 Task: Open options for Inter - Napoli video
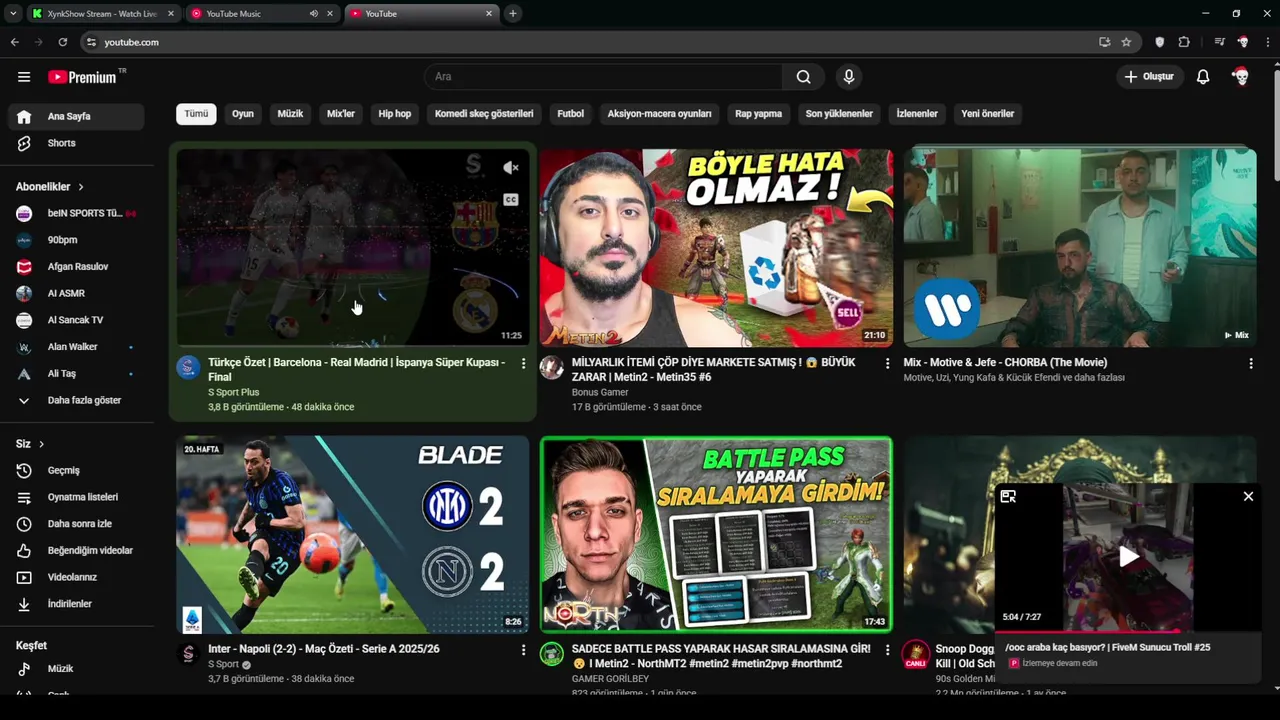pyautogui.click(x=523, y=650)
